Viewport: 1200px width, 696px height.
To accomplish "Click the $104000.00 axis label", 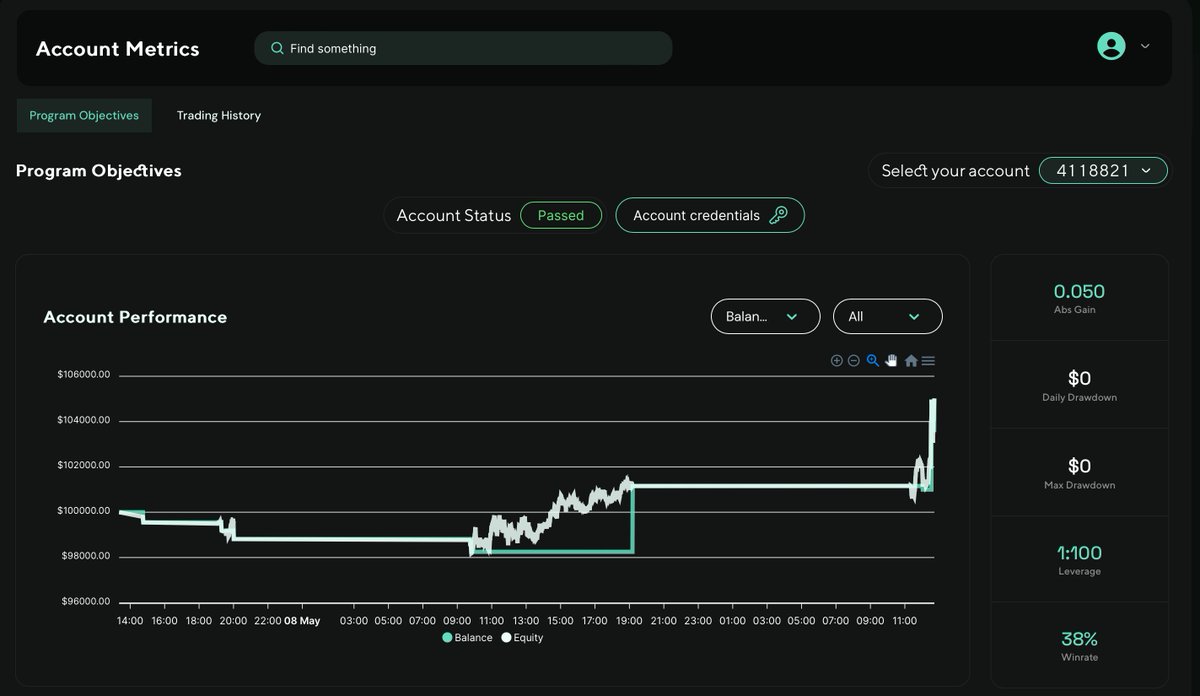I will [x=84, y=420].
